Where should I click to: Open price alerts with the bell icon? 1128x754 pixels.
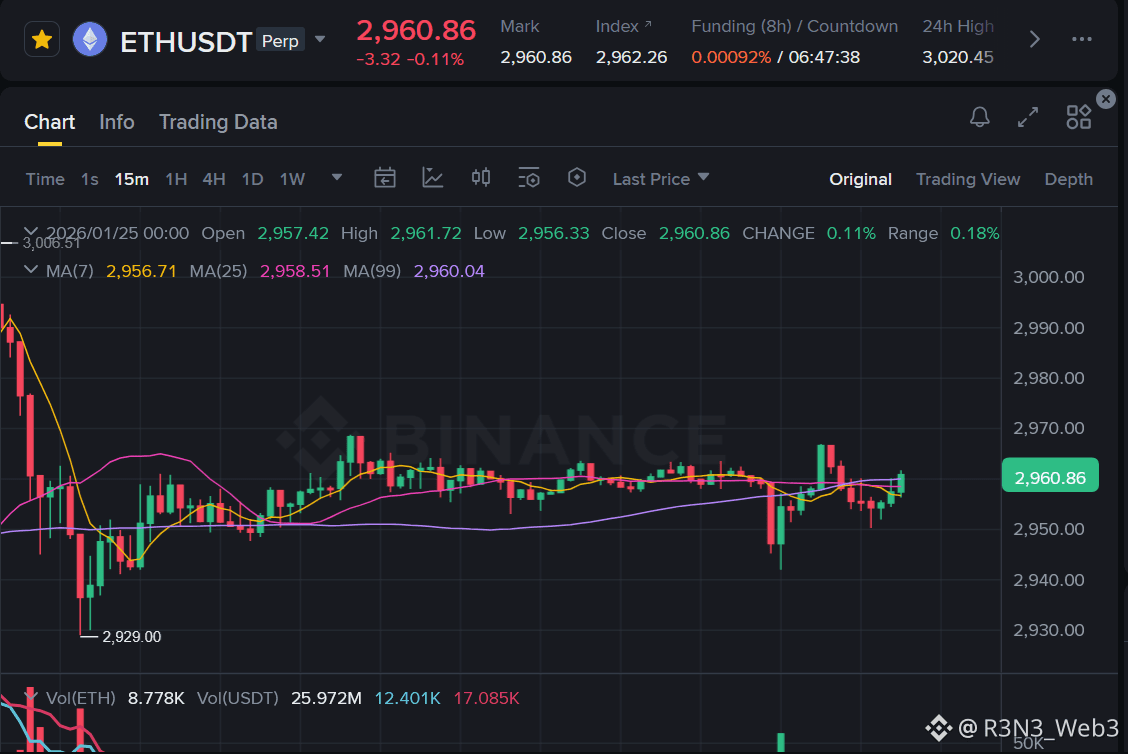coord(979,116)
